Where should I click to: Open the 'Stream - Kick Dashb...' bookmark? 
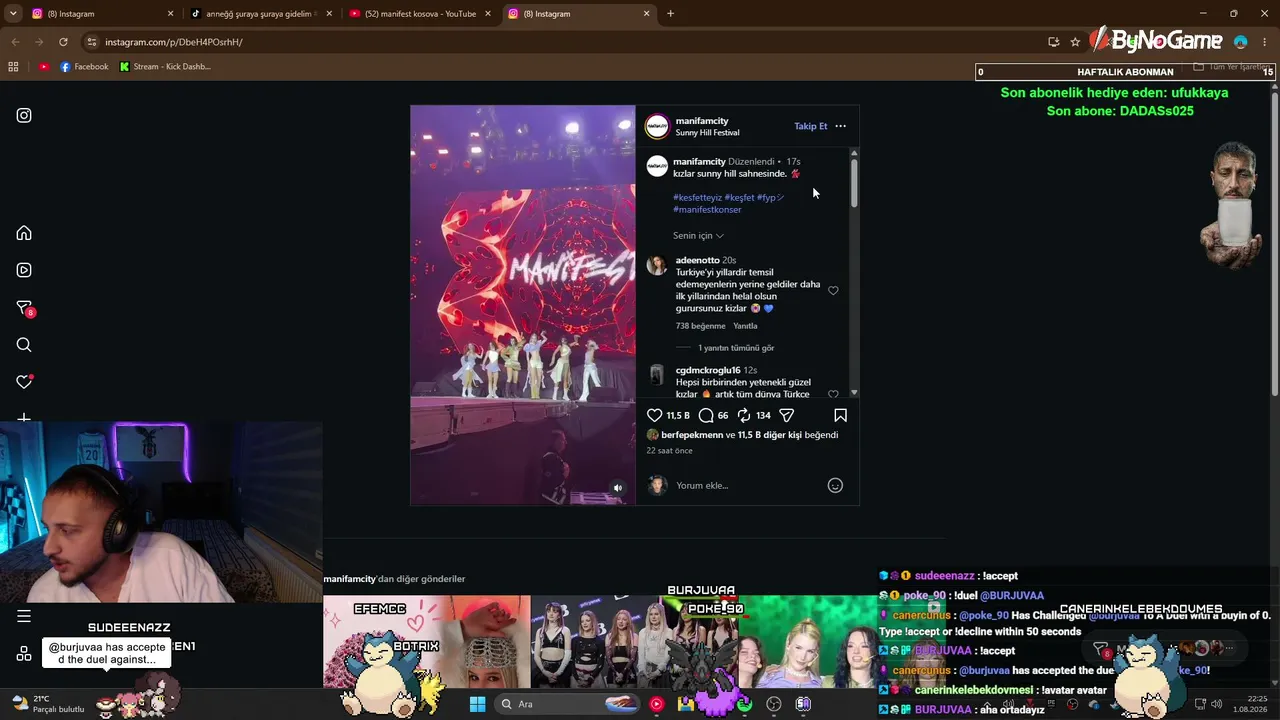[x=165, y=67]
